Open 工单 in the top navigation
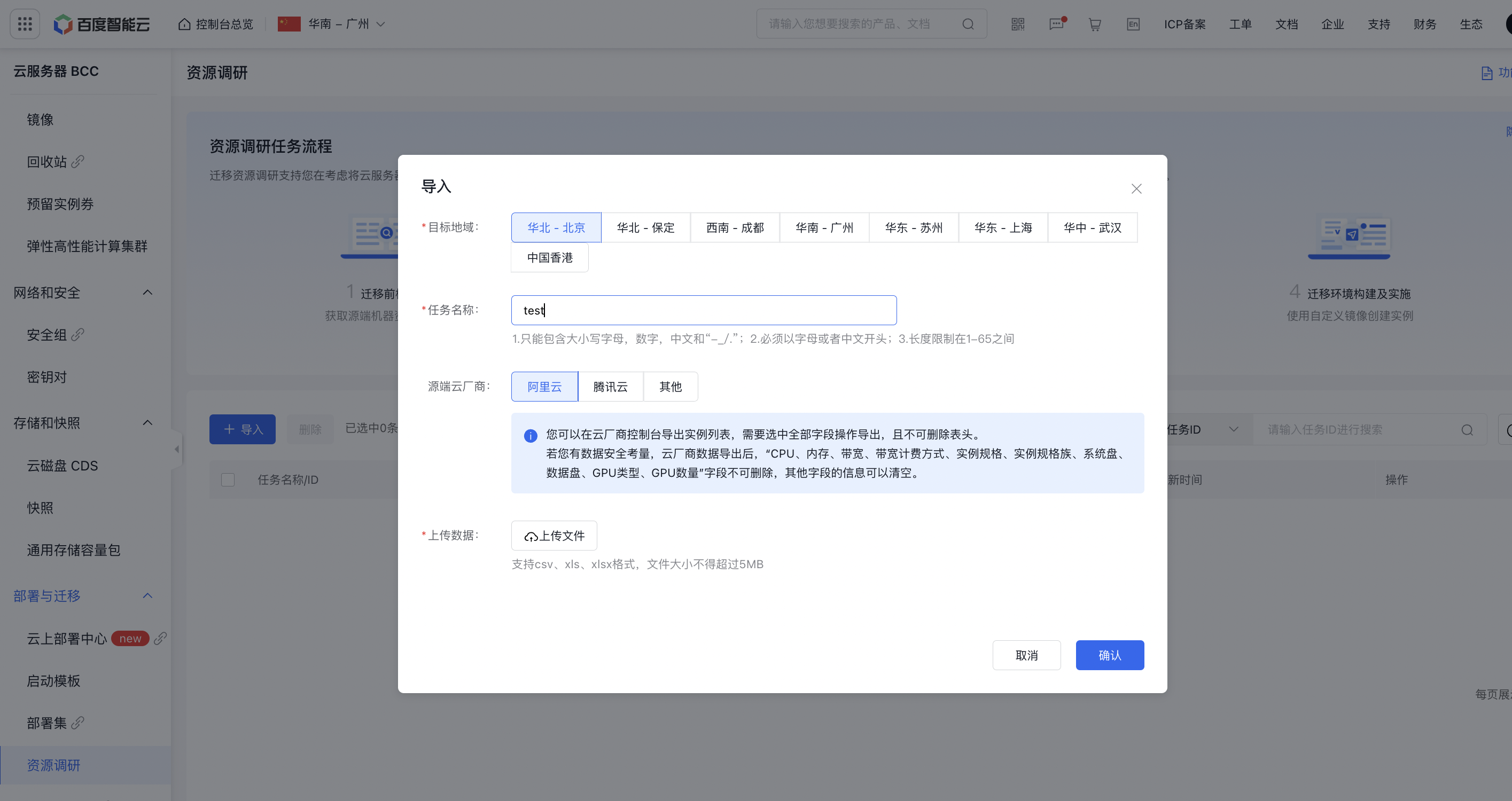 (1240, 24)
